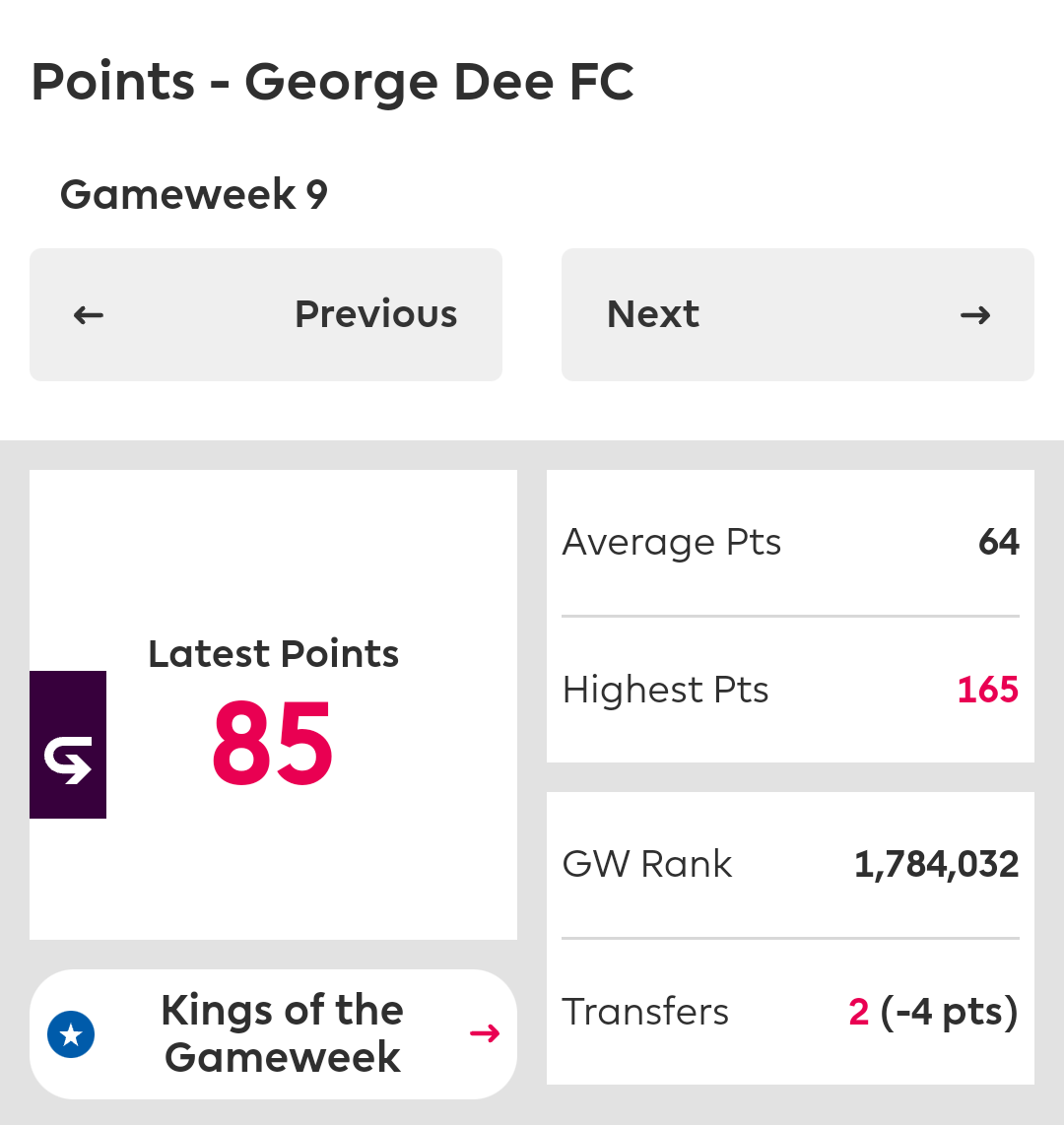Click the Transfers label
1064x1125 pixels.
click(645, 1012)
